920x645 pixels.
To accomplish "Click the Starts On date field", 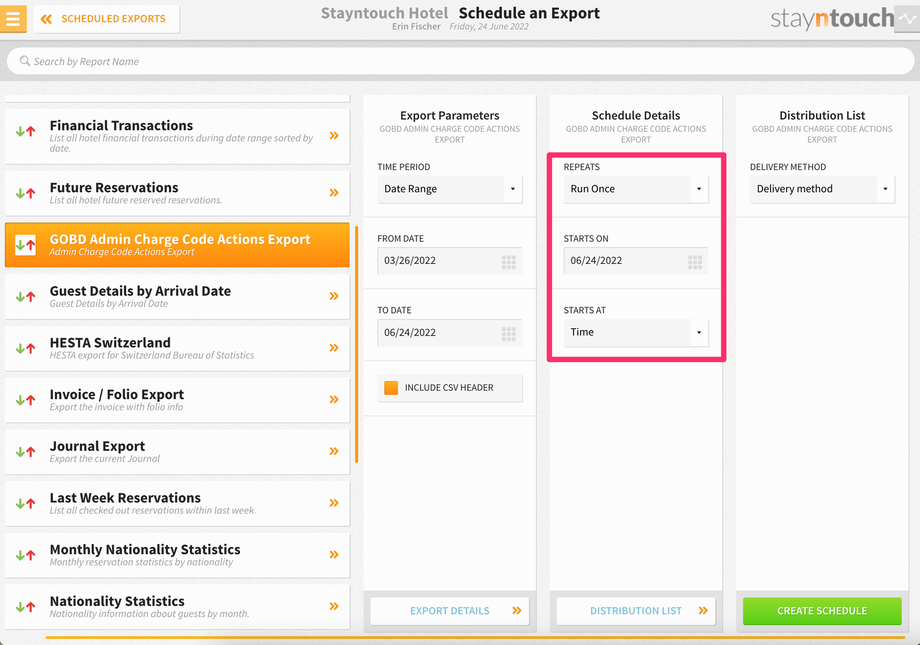I will (x=636, y=261).
